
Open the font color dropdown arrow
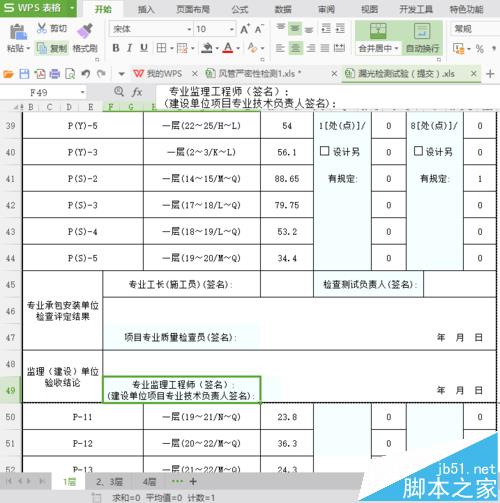[238, 49]
